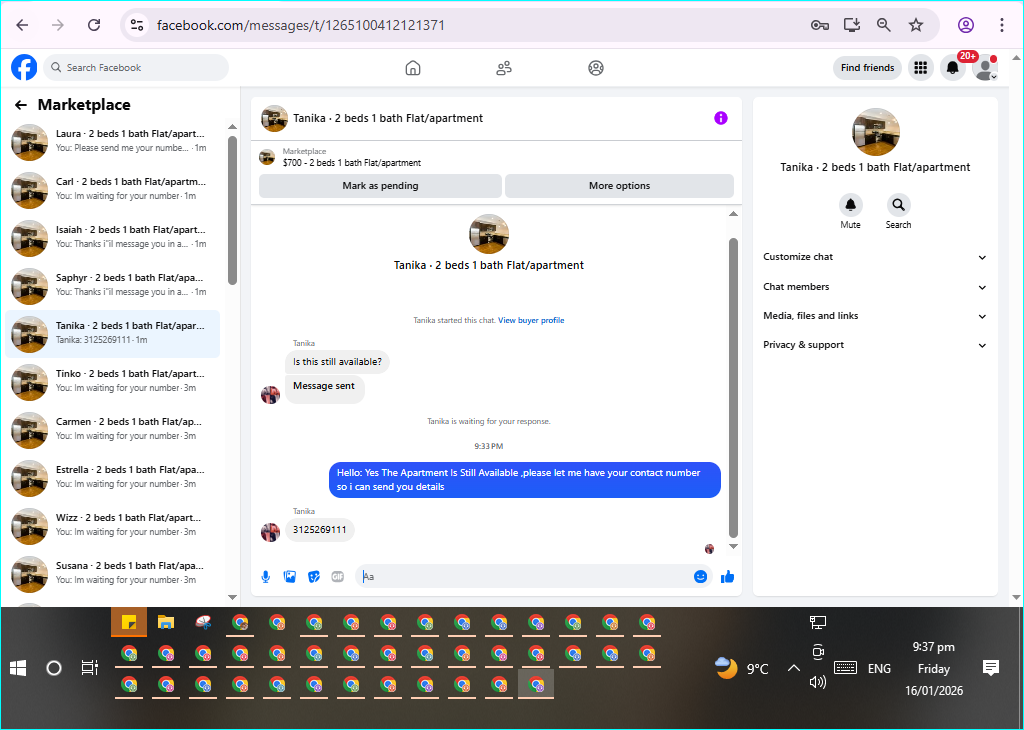The image size is (1024, 730).
Task: Open the browser password key icon
Action: 820,25
